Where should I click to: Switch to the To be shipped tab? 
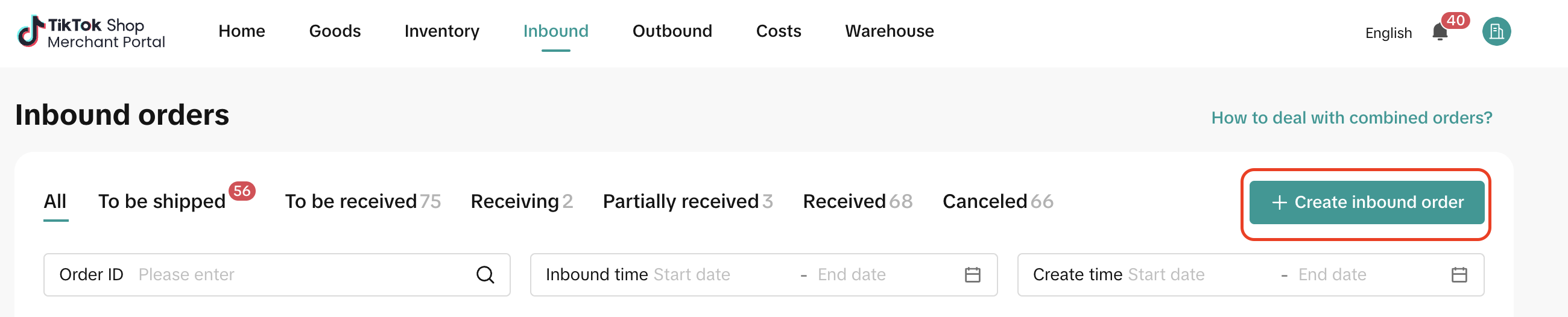162,201
